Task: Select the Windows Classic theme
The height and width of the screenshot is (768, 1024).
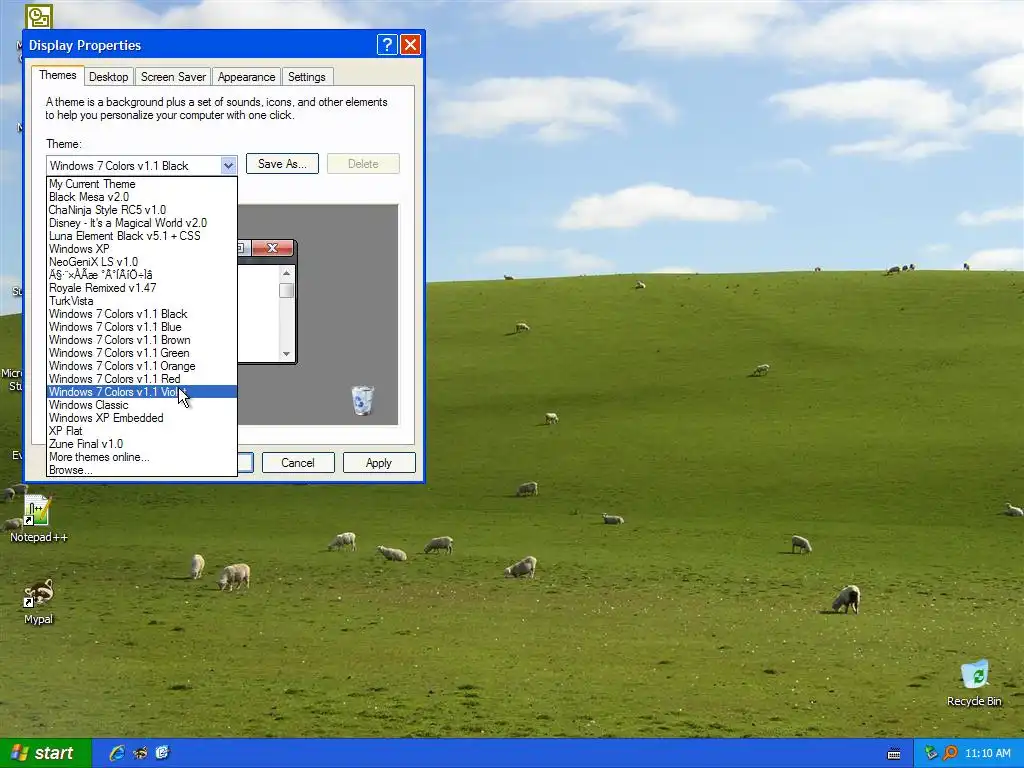Action: 142,405
